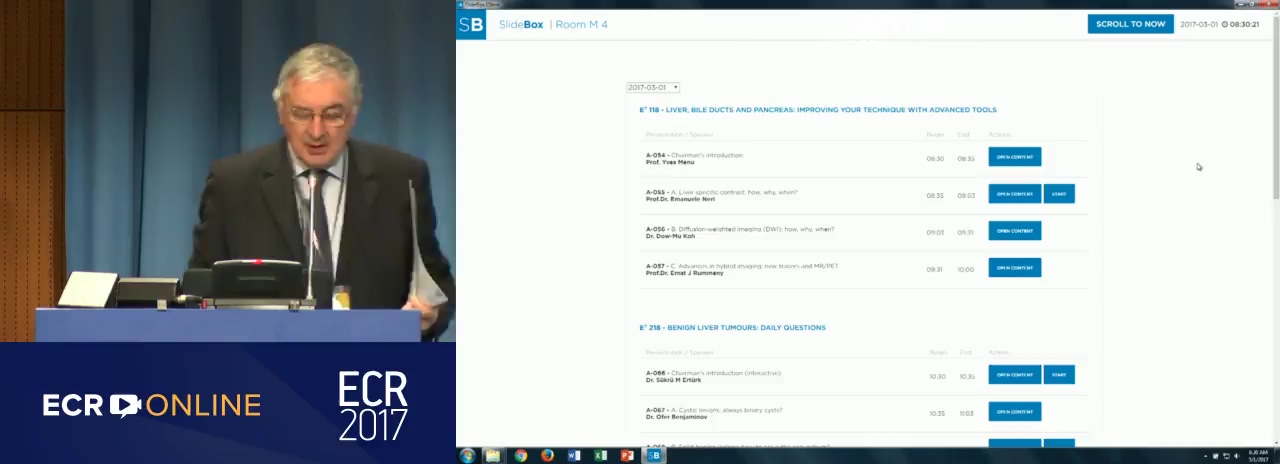Click the E³ 118 Liver, Bile Ducts session title
Viewport: 1280px width, 464px height.
(818, 110)
